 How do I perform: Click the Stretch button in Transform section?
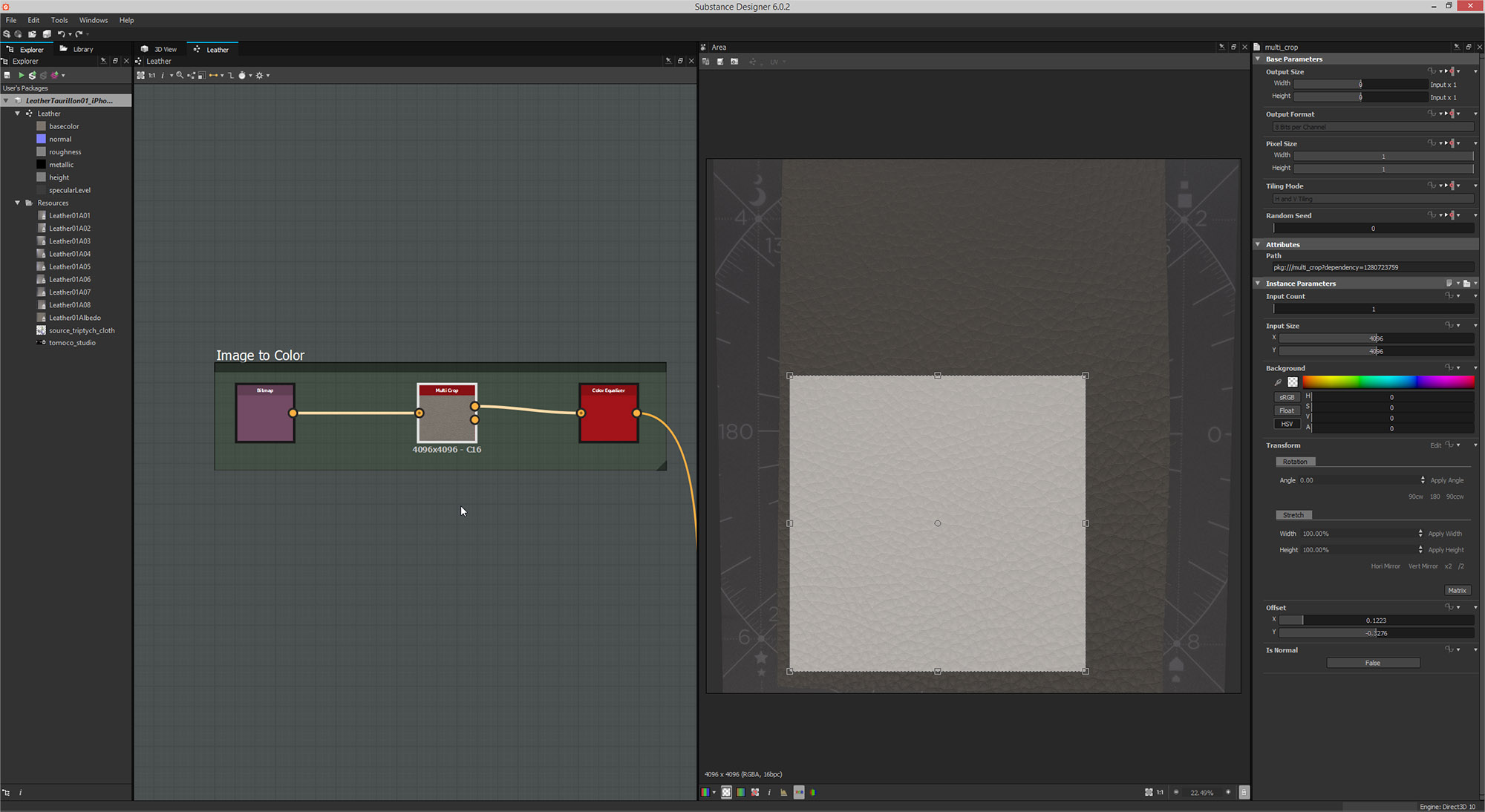(x=1293, y=514)
